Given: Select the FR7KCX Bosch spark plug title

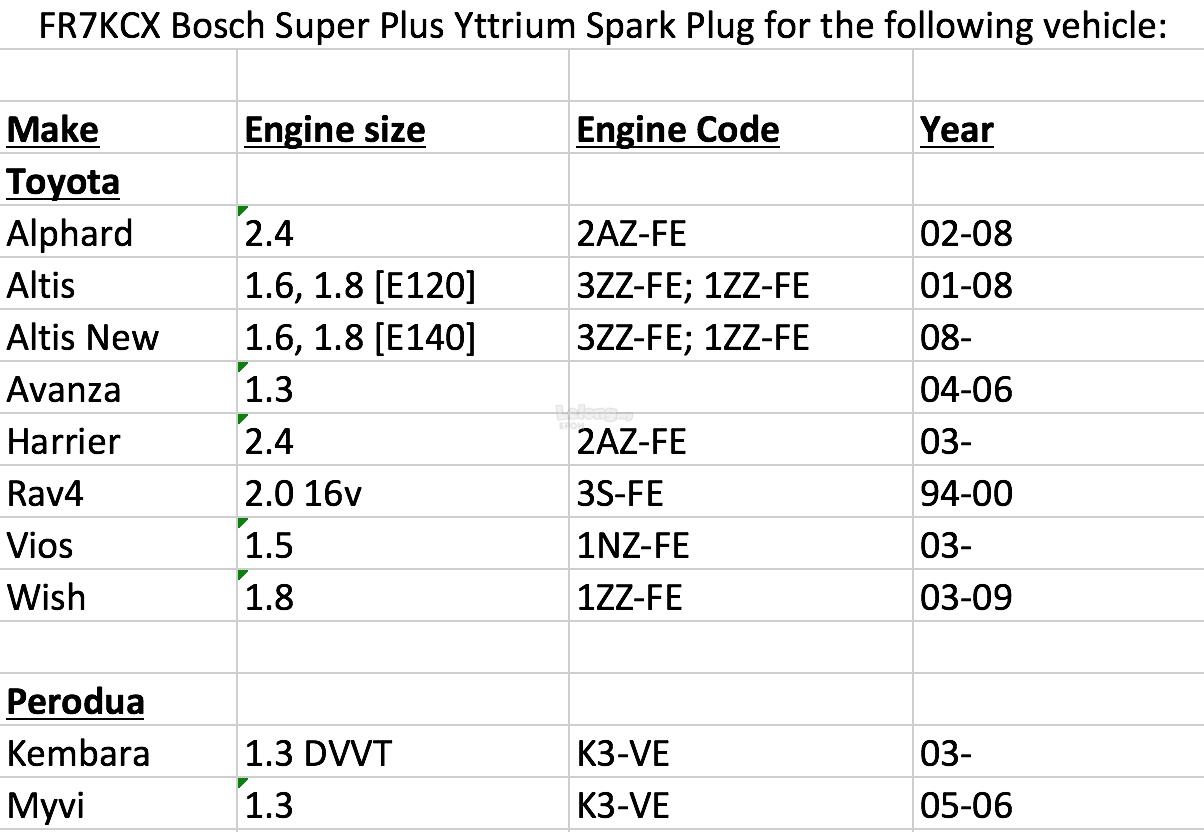Looking at the screenshot, I should [x=602, y=25].
